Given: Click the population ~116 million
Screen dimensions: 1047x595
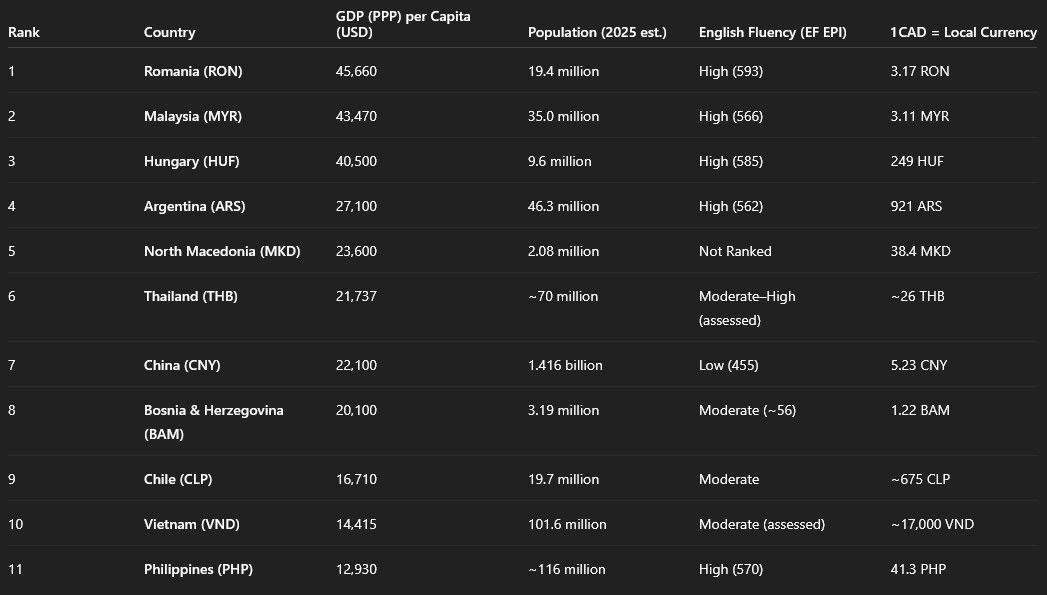Looking at the screenshot, I should pos(566,570).
